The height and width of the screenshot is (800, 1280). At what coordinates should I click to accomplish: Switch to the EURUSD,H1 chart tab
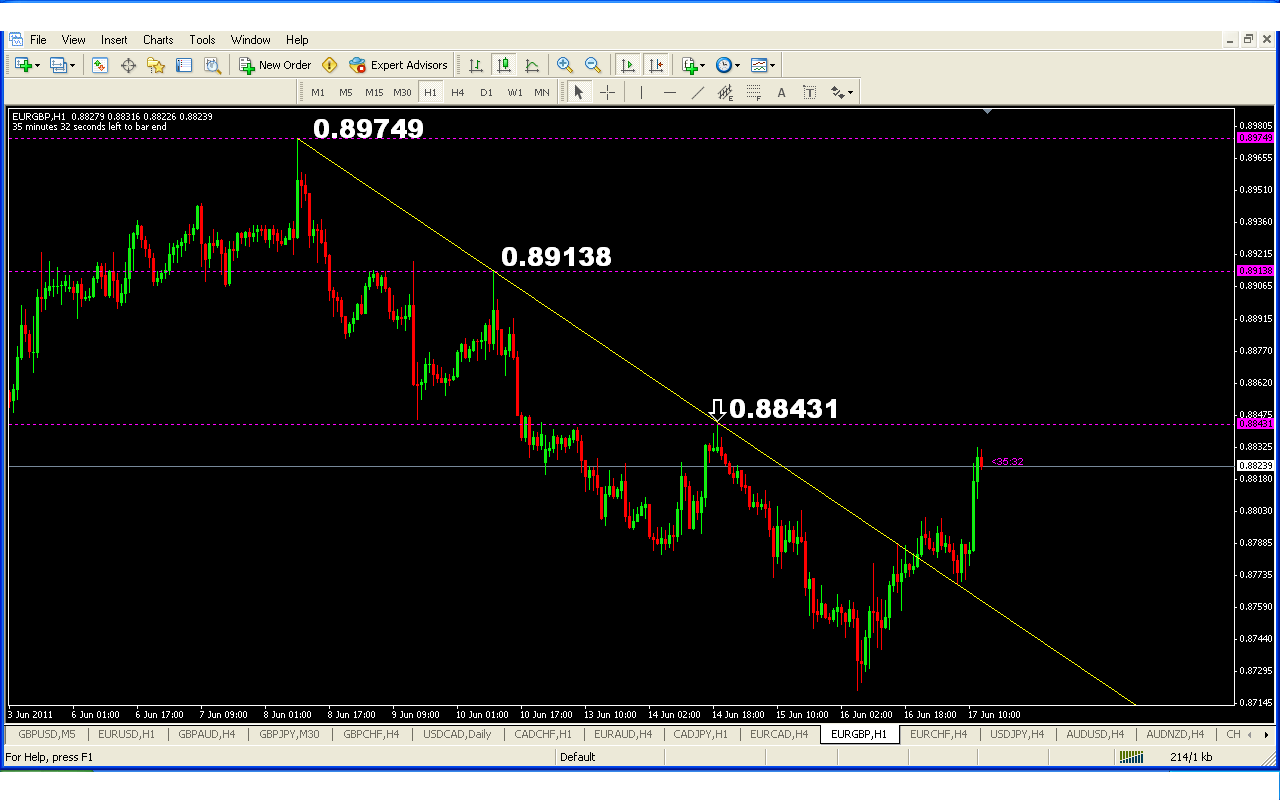(x=126, y=734)
